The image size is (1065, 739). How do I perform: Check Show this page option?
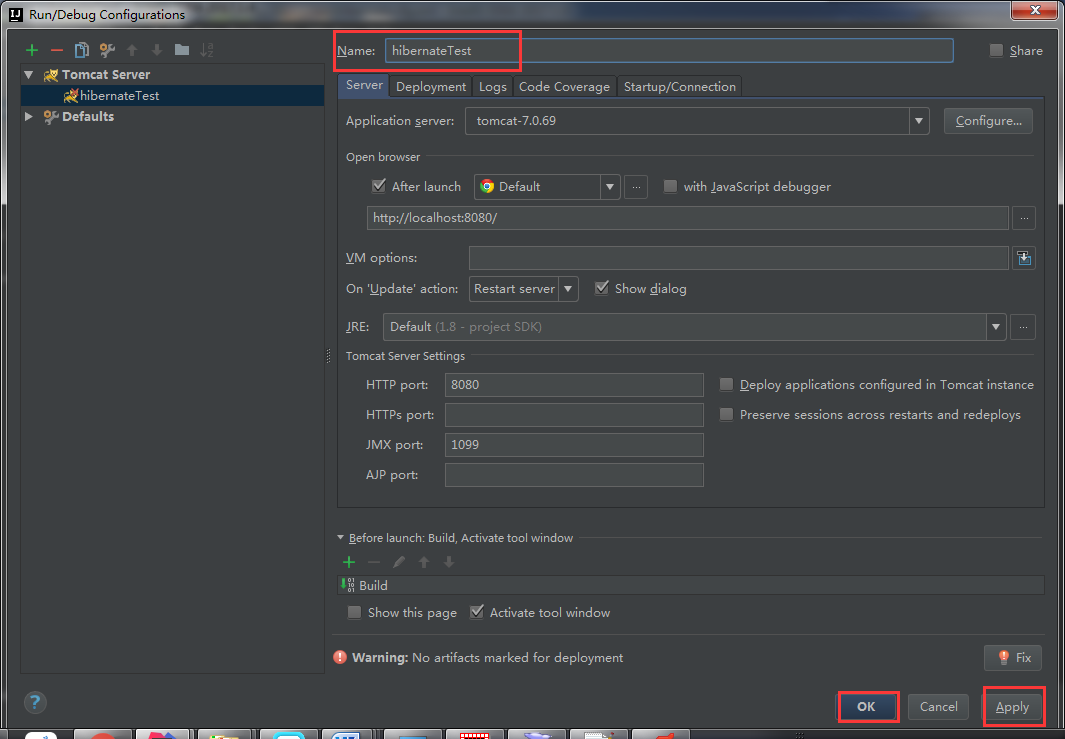[x=355, y=613]
